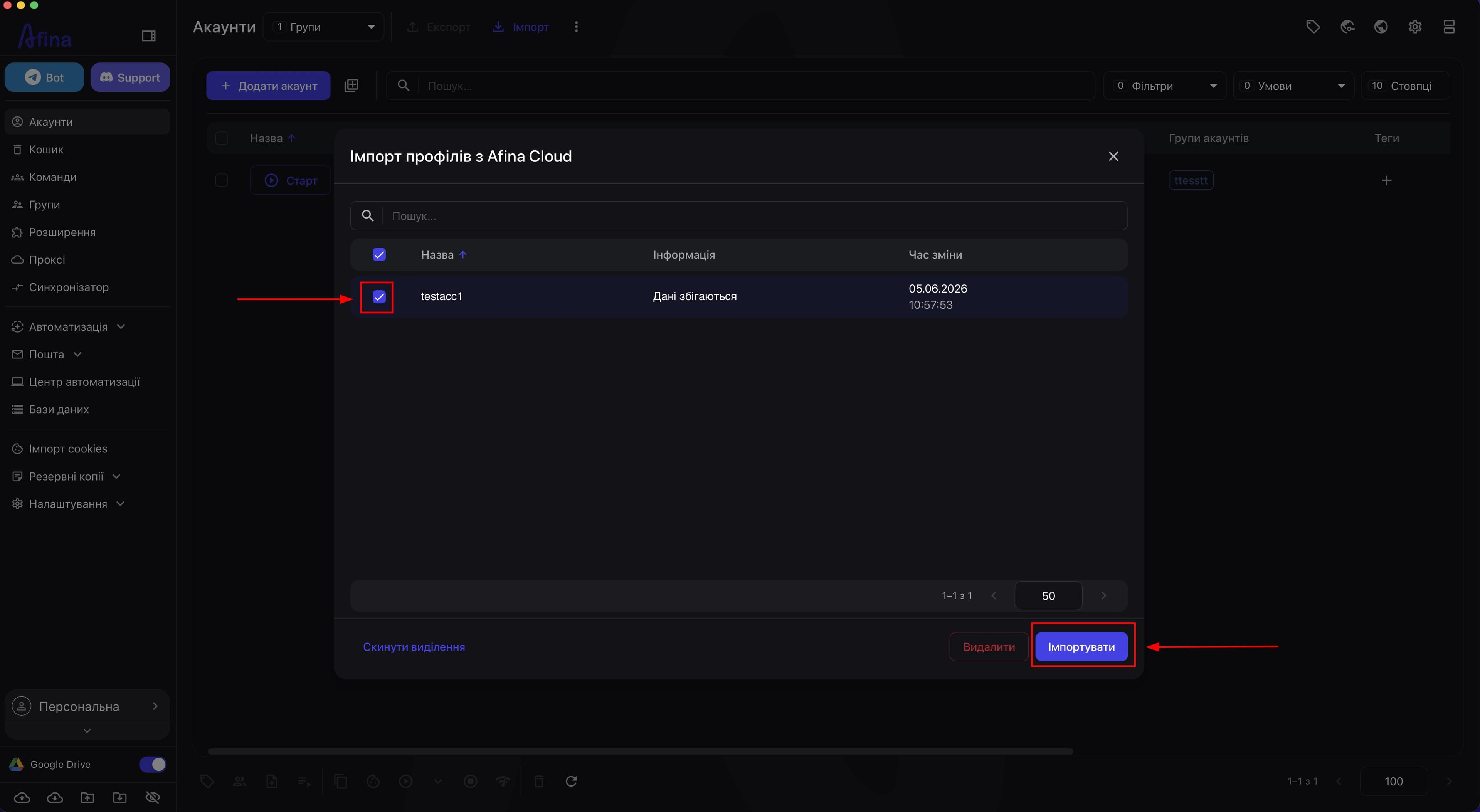
Task: Open the Персональна workspace switcher
Action: (87, 706)
